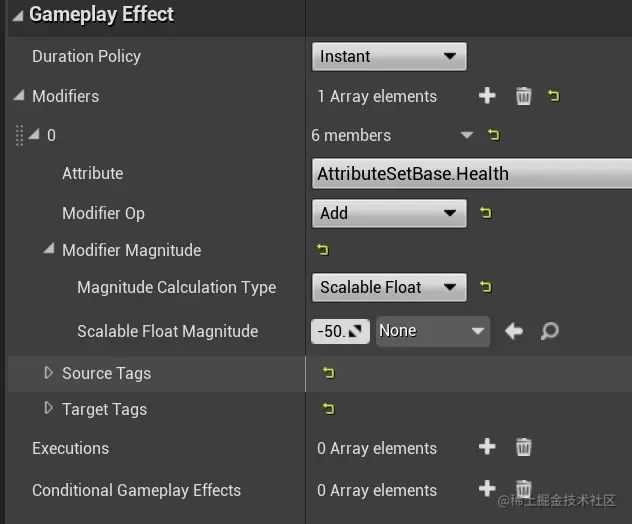Empty the Modifiers array with trash icon
Screen dimensions: 632x524
523,96
